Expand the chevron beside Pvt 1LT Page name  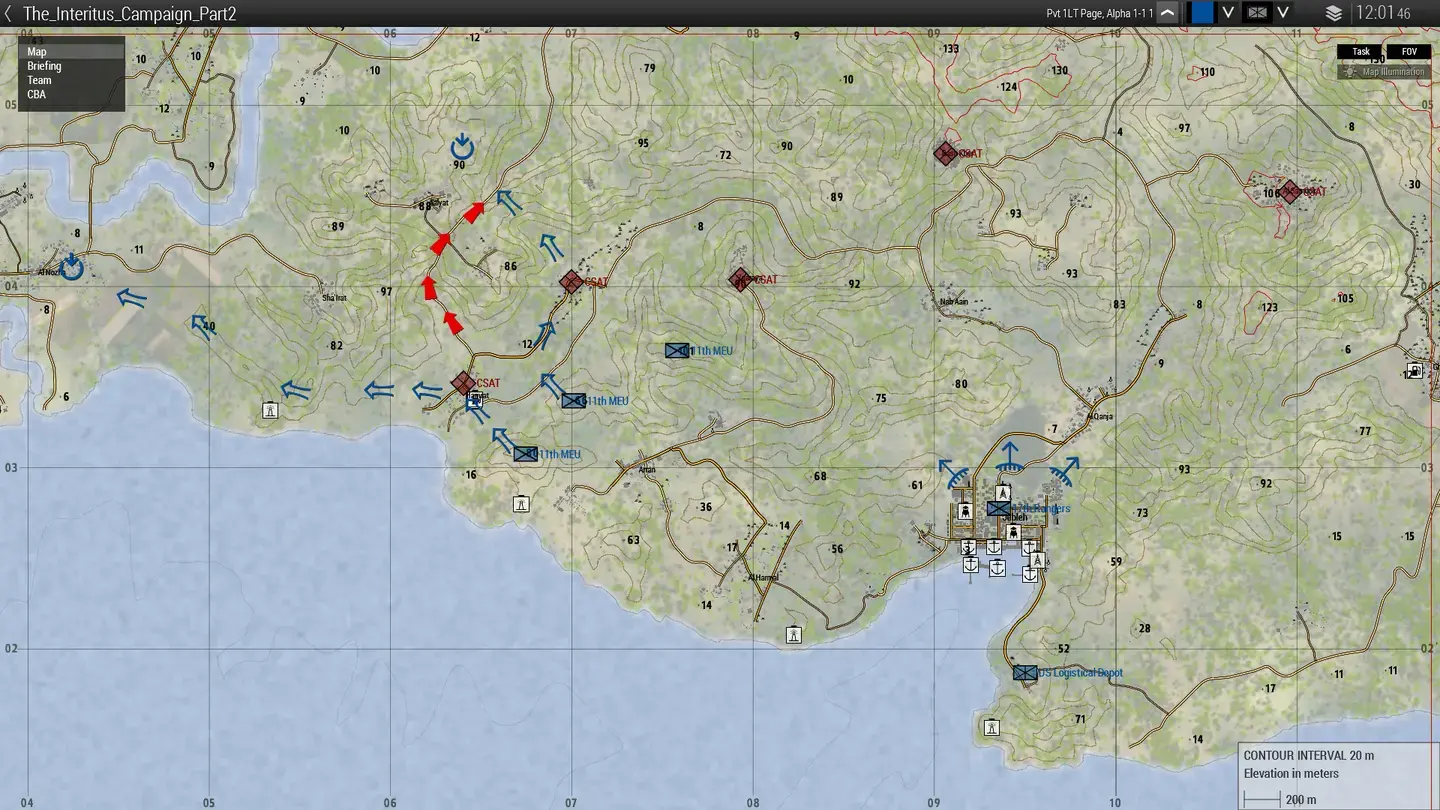[1168, 12]
